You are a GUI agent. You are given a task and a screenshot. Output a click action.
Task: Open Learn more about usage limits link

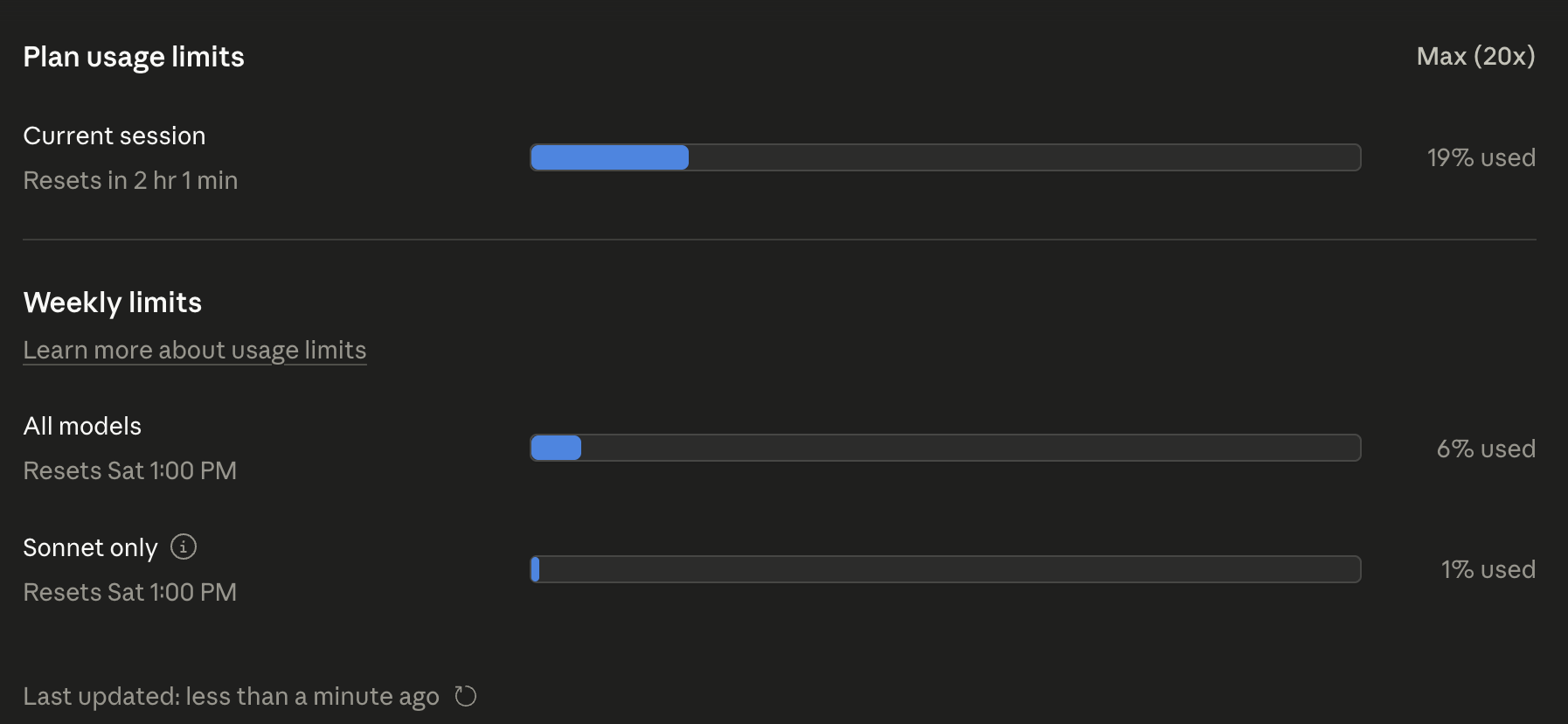pyautogui.click(x=195, y=350)
